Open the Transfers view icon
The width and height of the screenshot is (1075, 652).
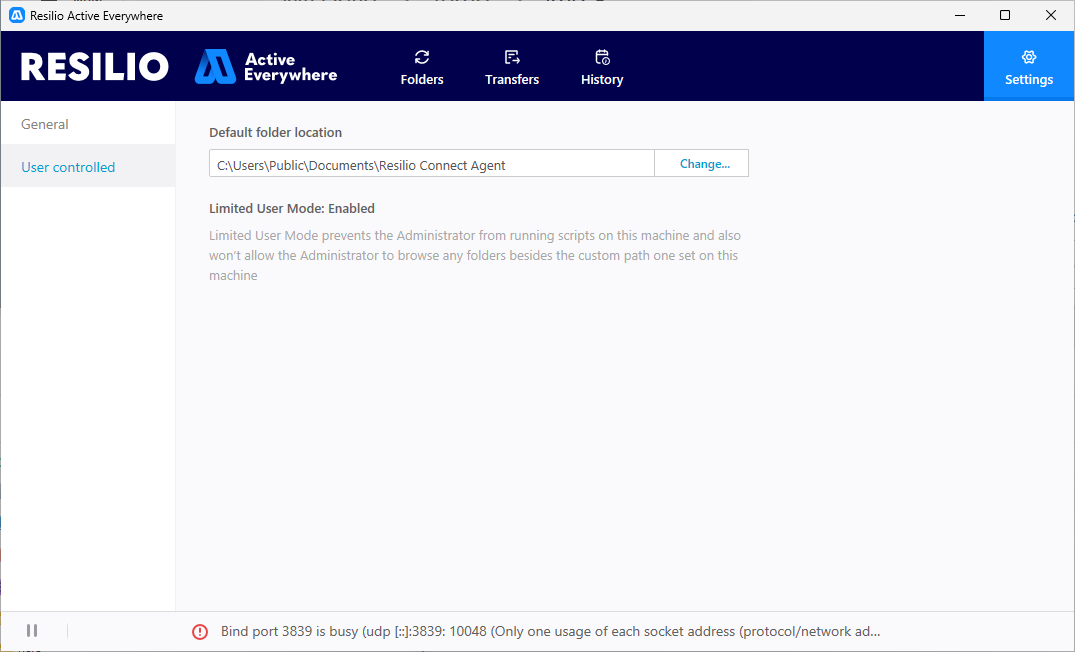tap(512, 58)
